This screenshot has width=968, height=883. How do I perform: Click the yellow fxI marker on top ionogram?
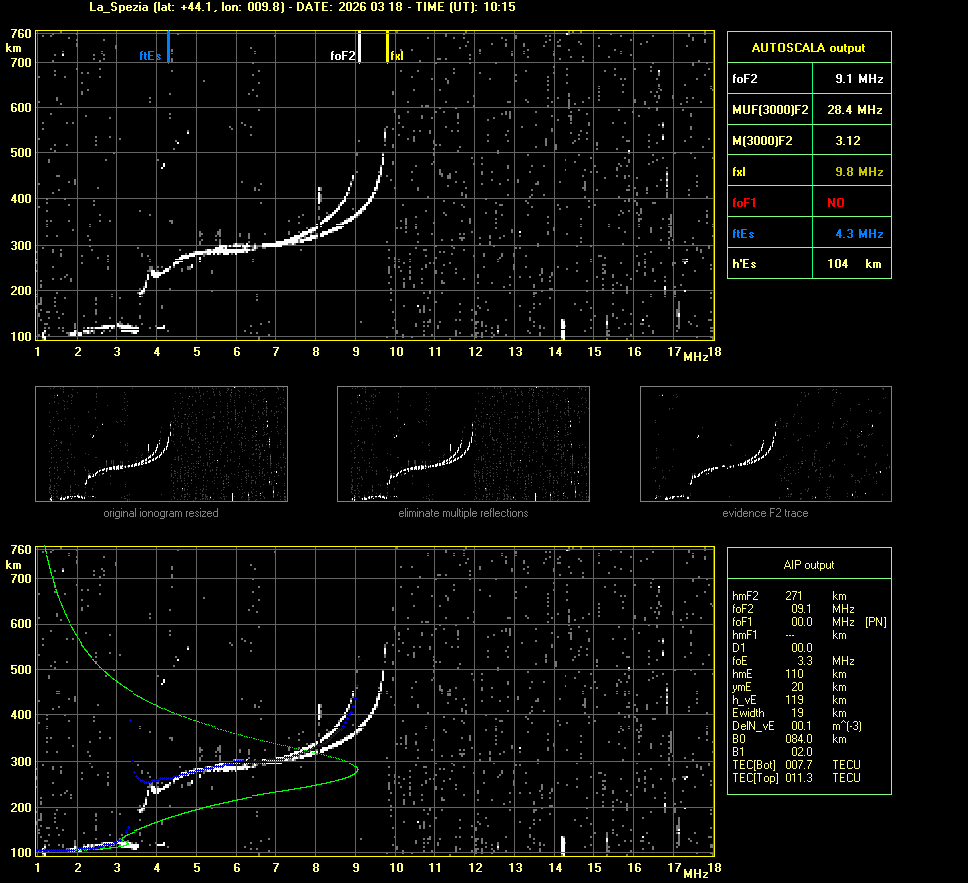coord(387,47)
